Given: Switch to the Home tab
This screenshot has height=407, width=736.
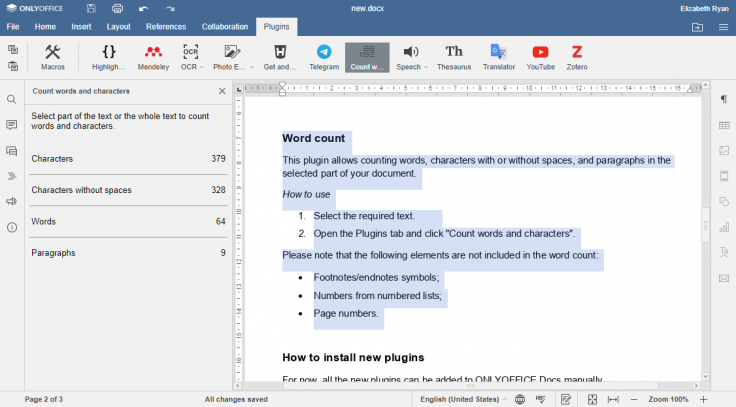Looking at the screenshot, I should click(x=45, y=27).
